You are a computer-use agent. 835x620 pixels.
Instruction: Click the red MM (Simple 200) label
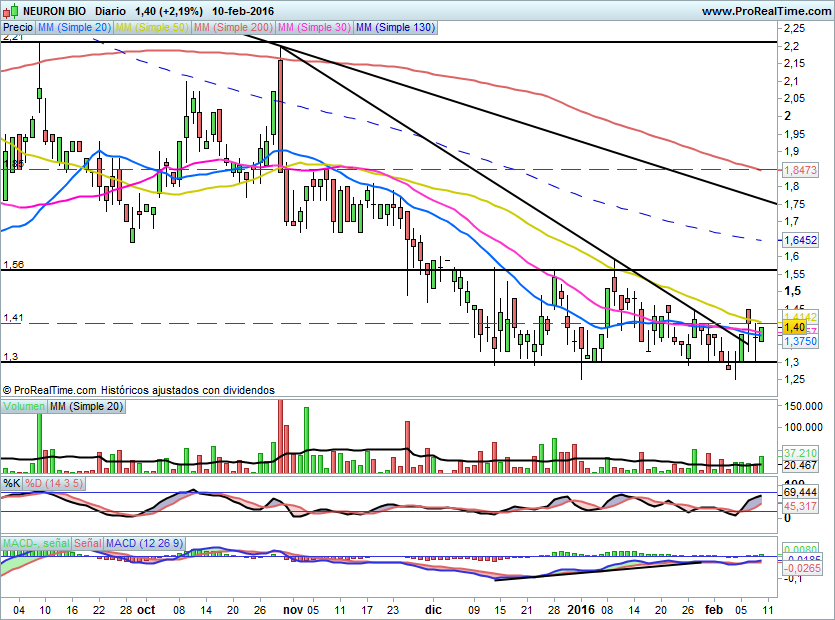tap(232, 28)
